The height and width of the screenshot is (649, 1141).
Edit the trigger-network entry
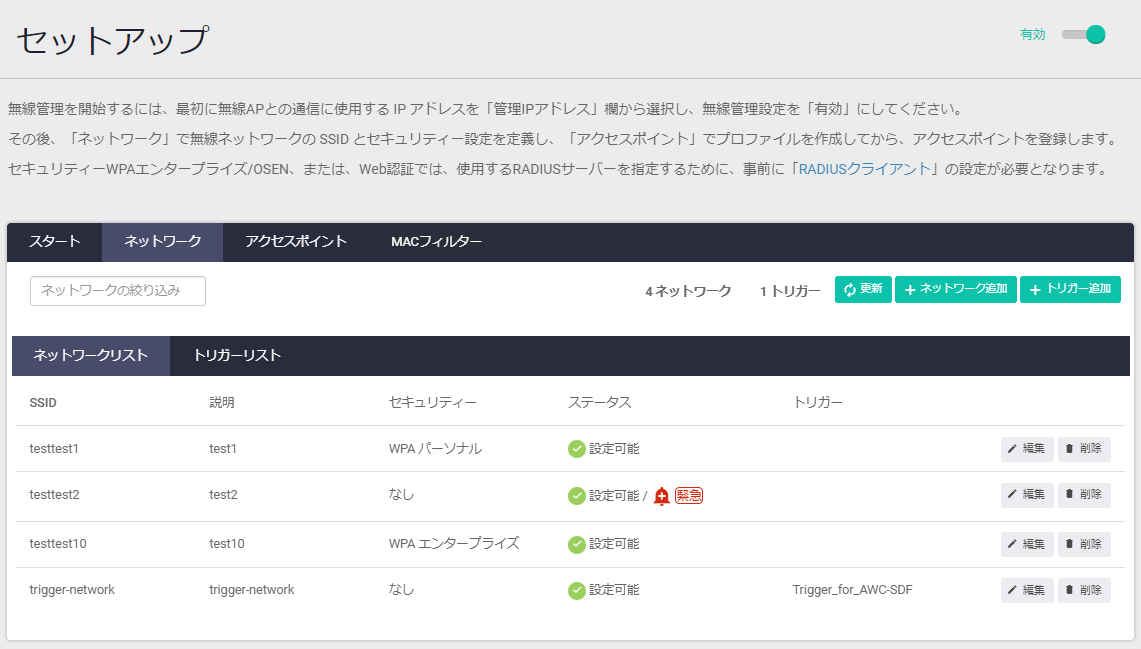[1026, 591]
